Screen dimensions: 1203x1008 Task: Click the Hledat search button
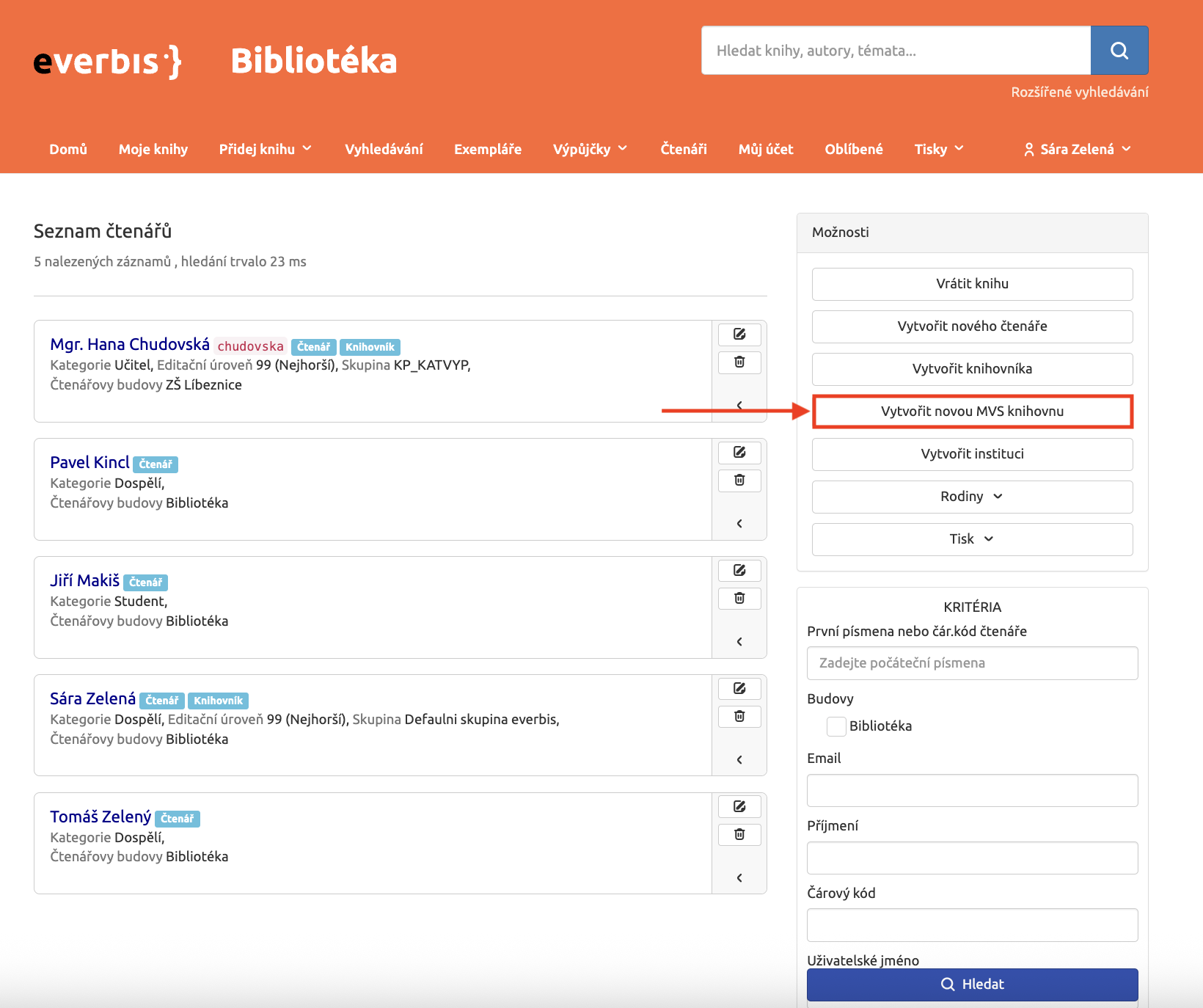[x=972, y=985]
